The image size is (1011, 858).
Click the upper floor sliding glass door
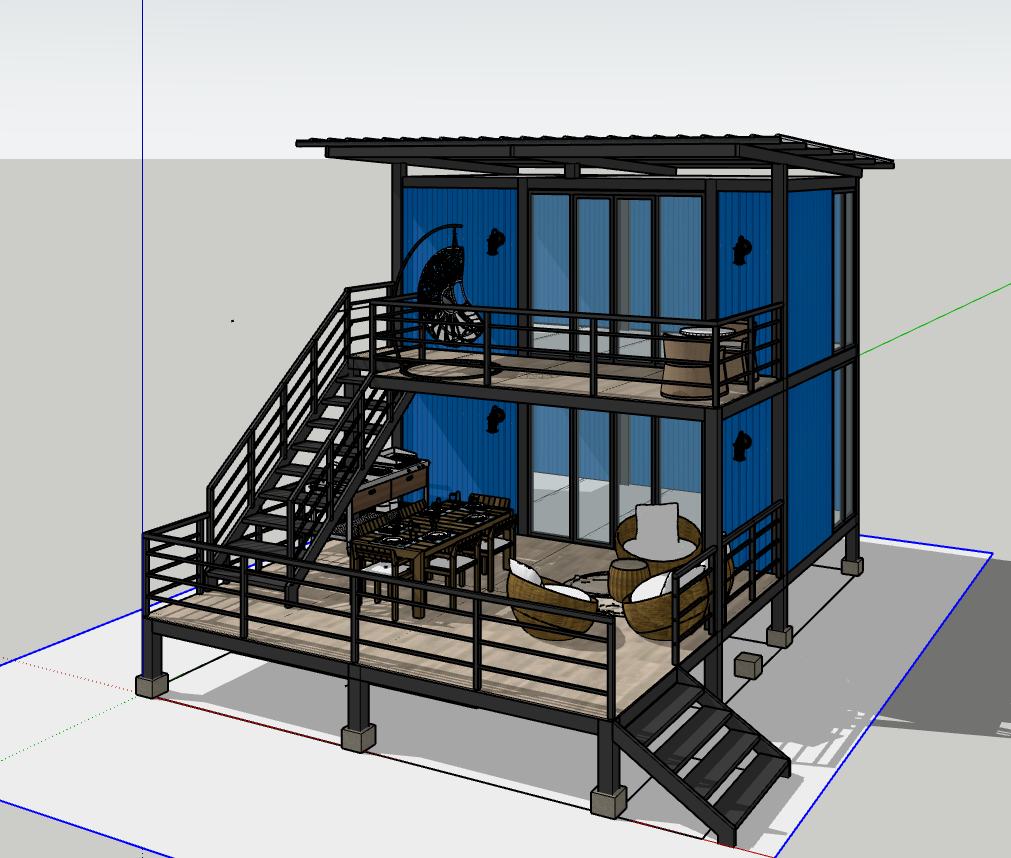[615, 270]
